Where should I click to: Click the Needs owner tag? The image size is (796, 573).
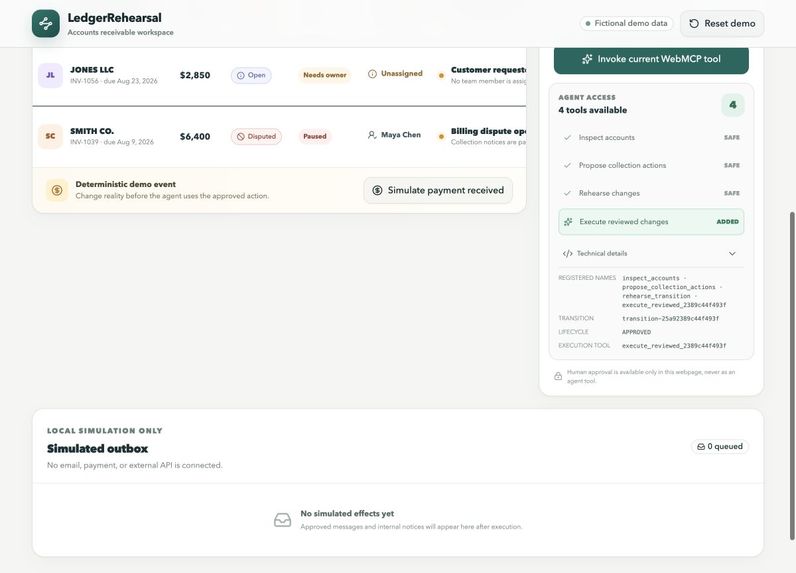click(x=325, y=75)
